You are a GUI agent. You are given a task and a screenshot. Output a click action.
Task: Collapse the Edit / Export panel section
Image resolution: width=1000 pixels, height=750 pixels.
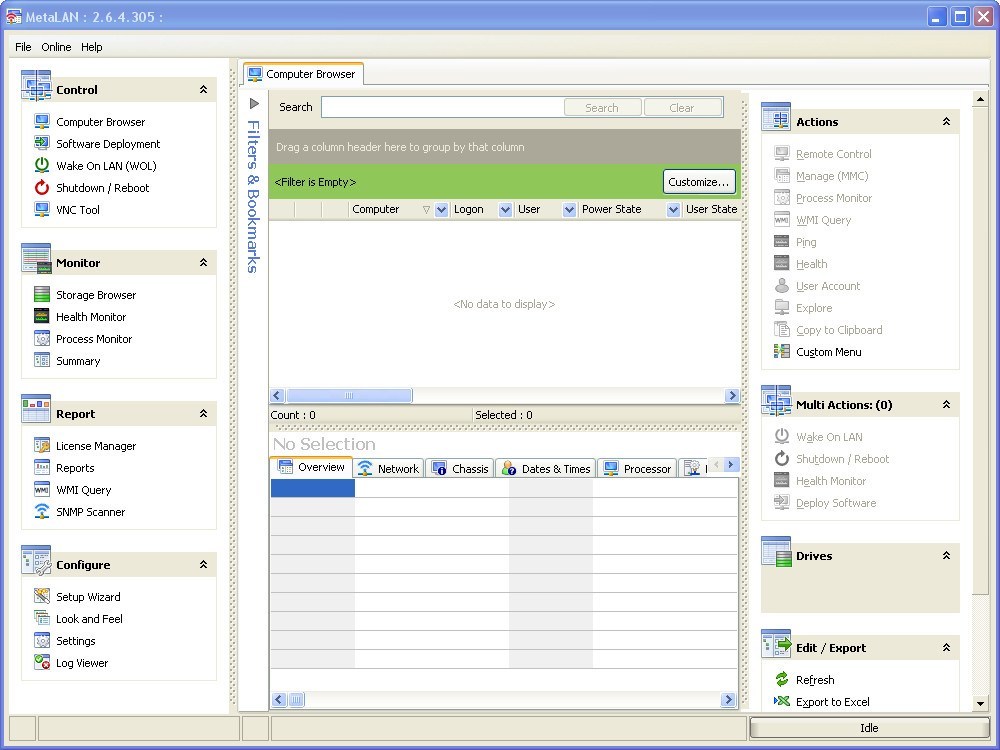tap(946, 647)
